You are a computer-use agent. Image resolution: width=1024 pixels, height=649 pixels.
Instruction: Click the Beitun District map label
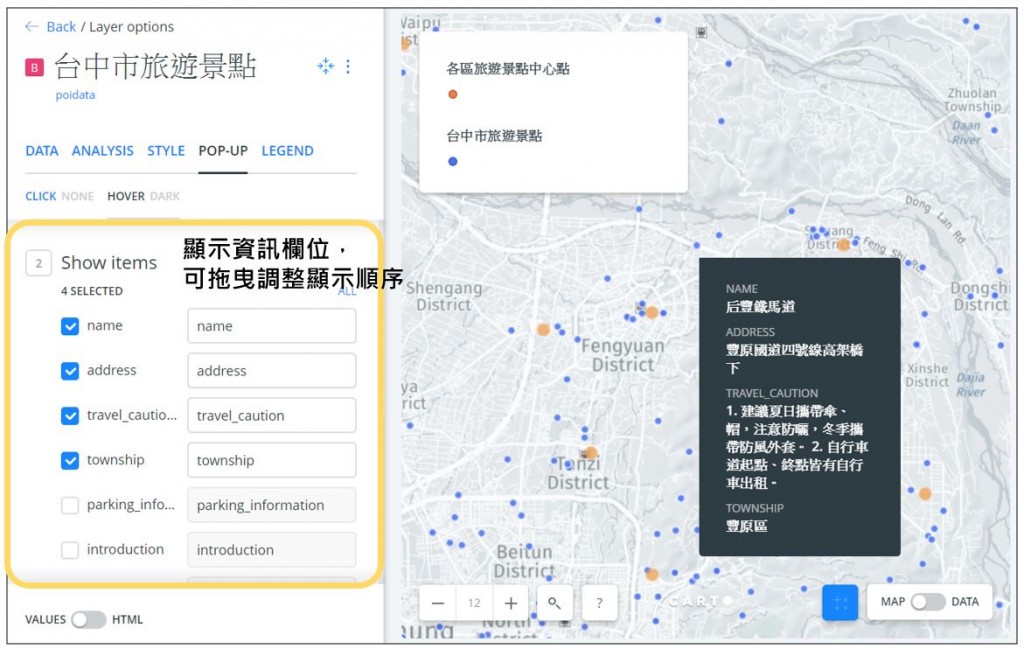tap(524, 562)
